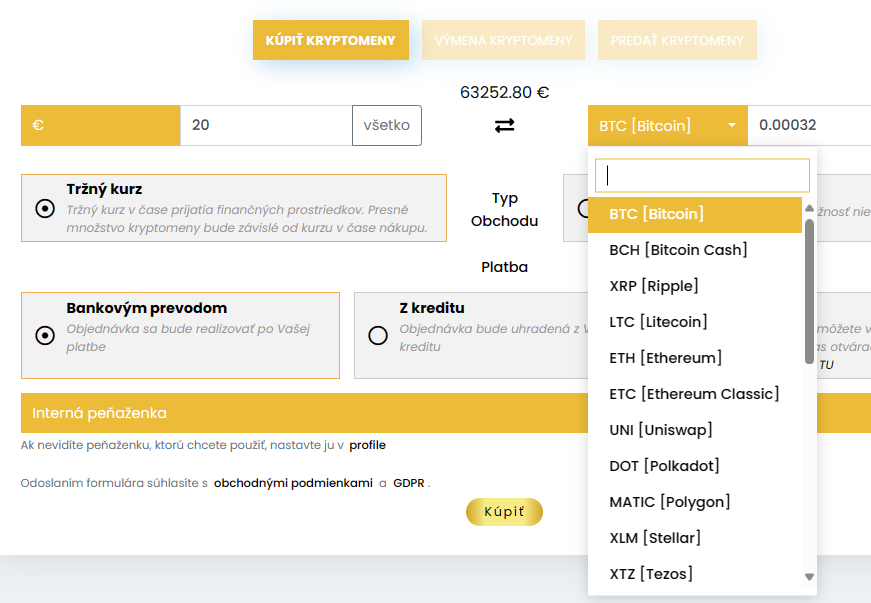Open the obchodnými podmienkami link
Image resolution: width=871 pixels, height=603 pixels.
(293, 483)
